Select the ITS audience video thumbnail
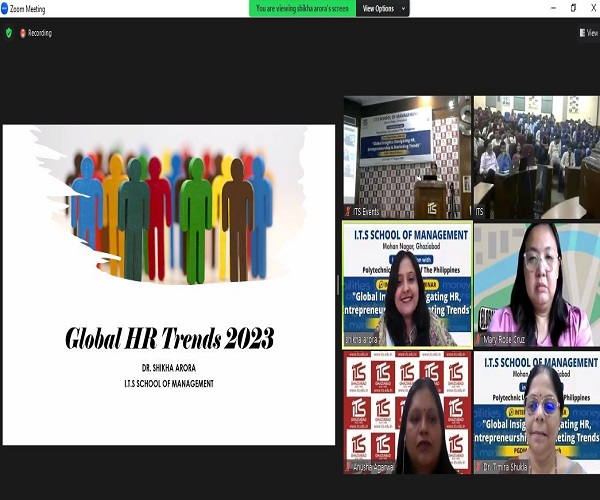This screenshot has height=500, width=600. pyautogui.click(x=537, y=157)
